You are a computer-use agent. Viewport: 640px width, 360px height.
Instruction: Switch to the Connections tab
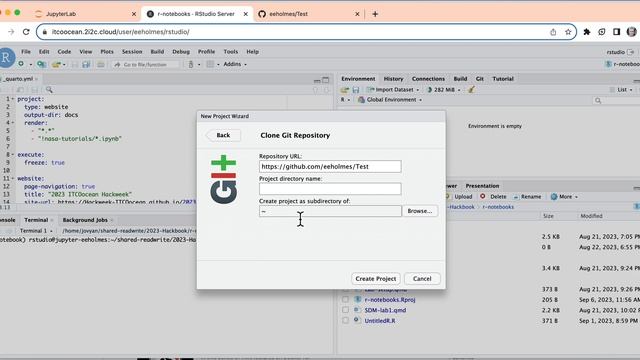[428, 79]
